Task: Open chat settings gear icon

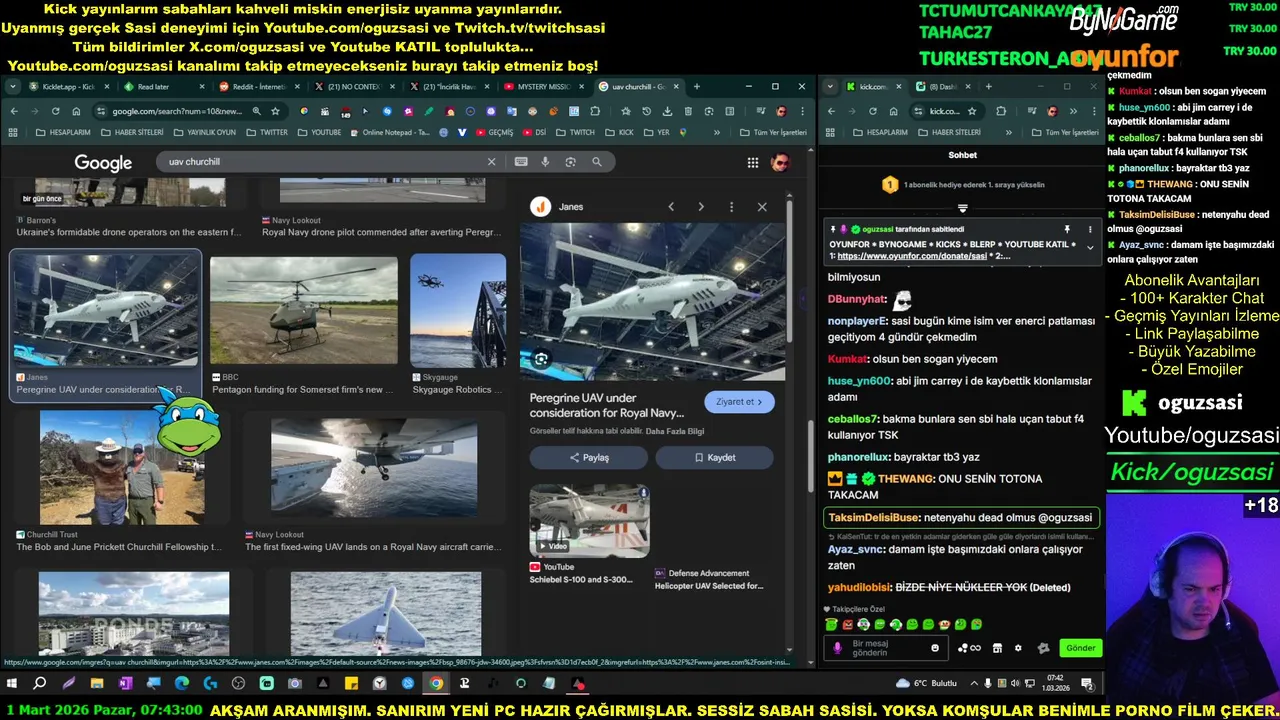Action: click(x=1018, y=648)
